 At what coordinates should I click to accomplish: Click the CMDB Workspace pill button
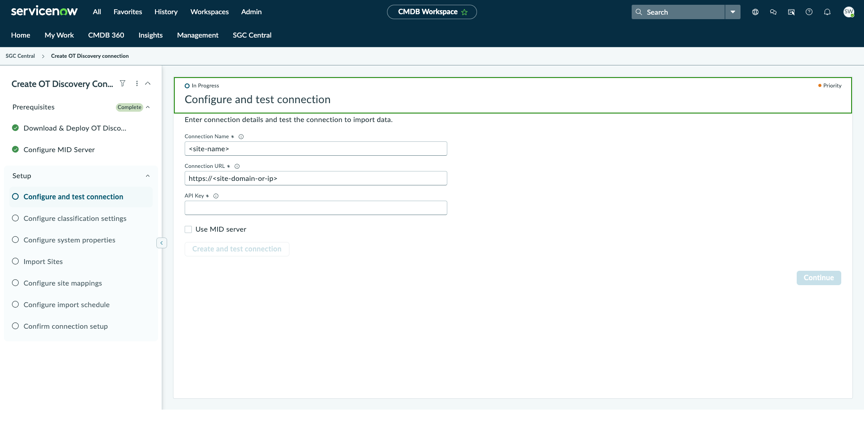[432, 12]
